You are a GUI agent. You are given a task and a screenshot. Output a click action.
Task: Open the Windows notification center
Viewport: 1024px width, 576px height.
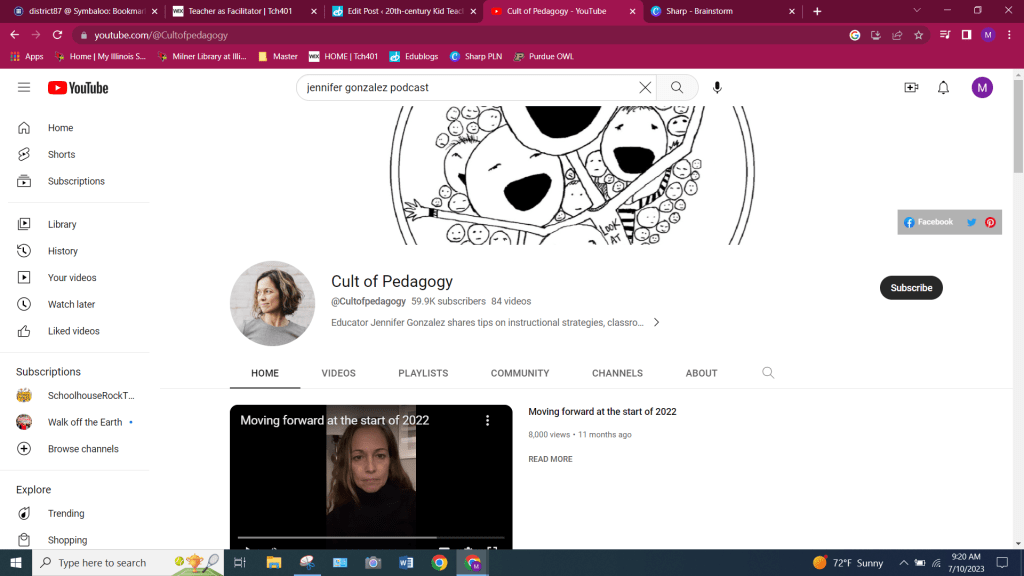(x=1002, y=563)
